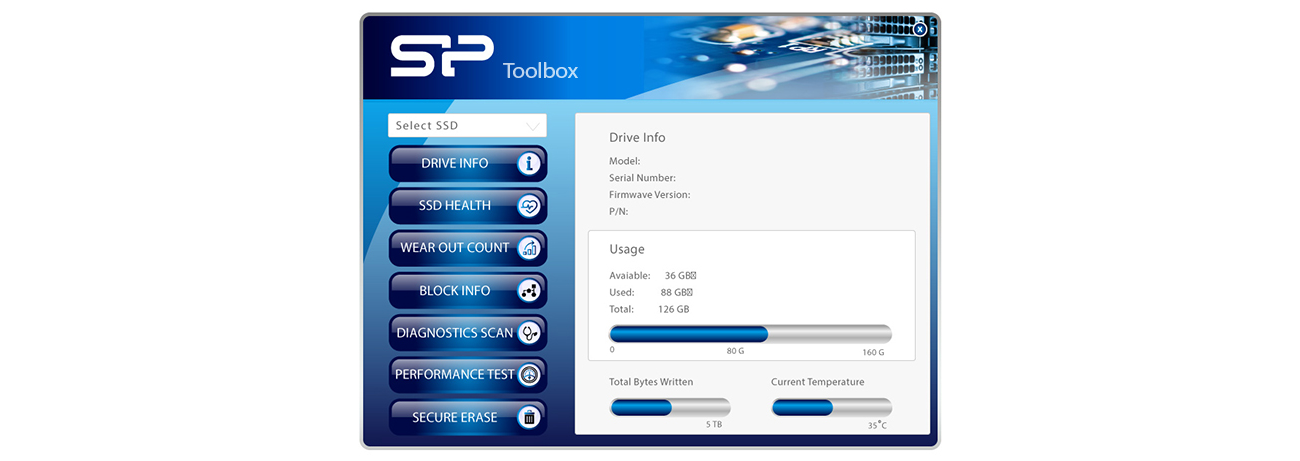Viewport: 1300px width, 461px height.
Task: Click the Total Bytes Written bar
Action: click(670, 407)
